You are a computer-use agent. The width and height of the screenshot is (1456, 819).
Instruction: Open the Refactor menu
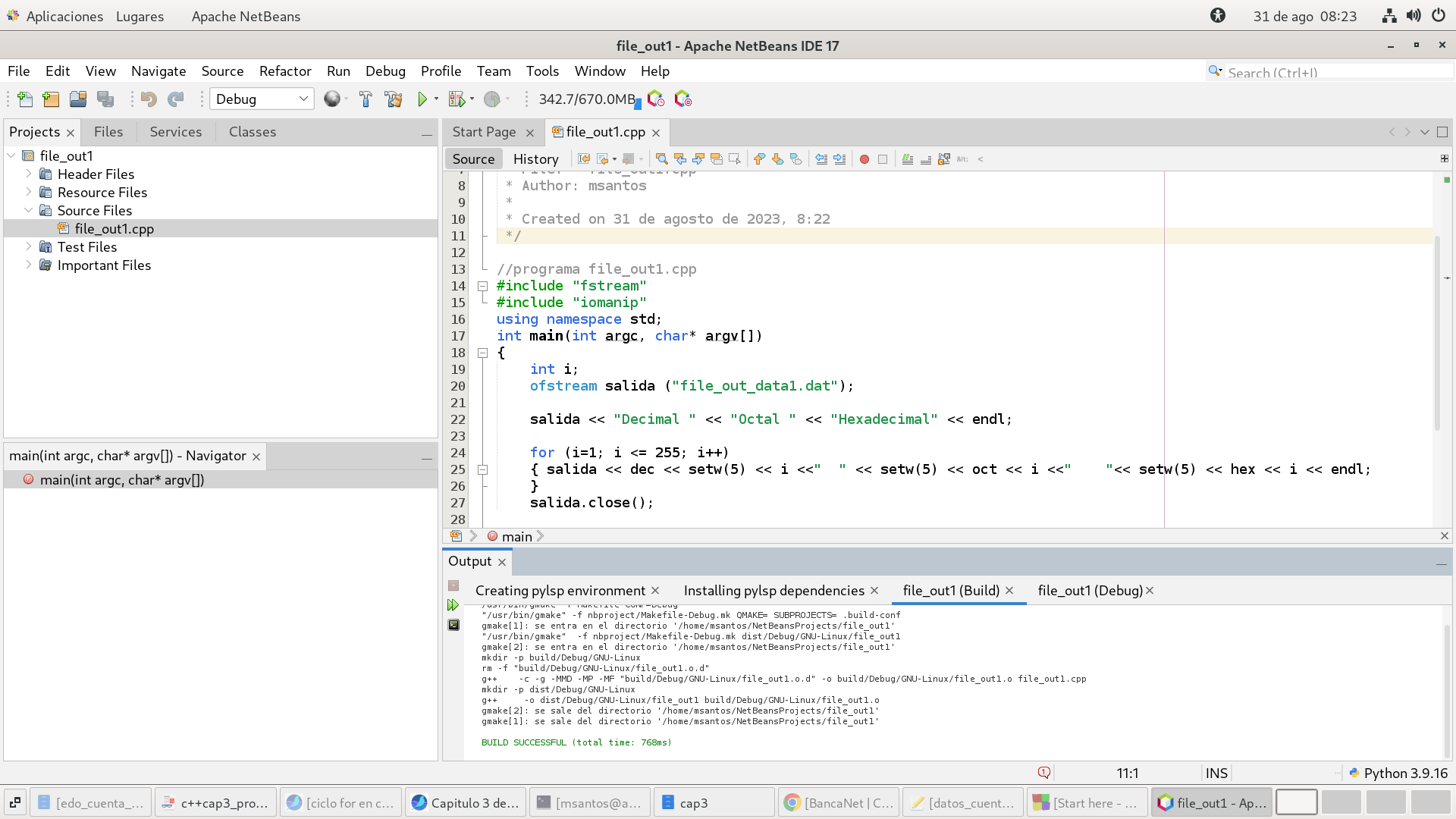click(x=285, y=71)
